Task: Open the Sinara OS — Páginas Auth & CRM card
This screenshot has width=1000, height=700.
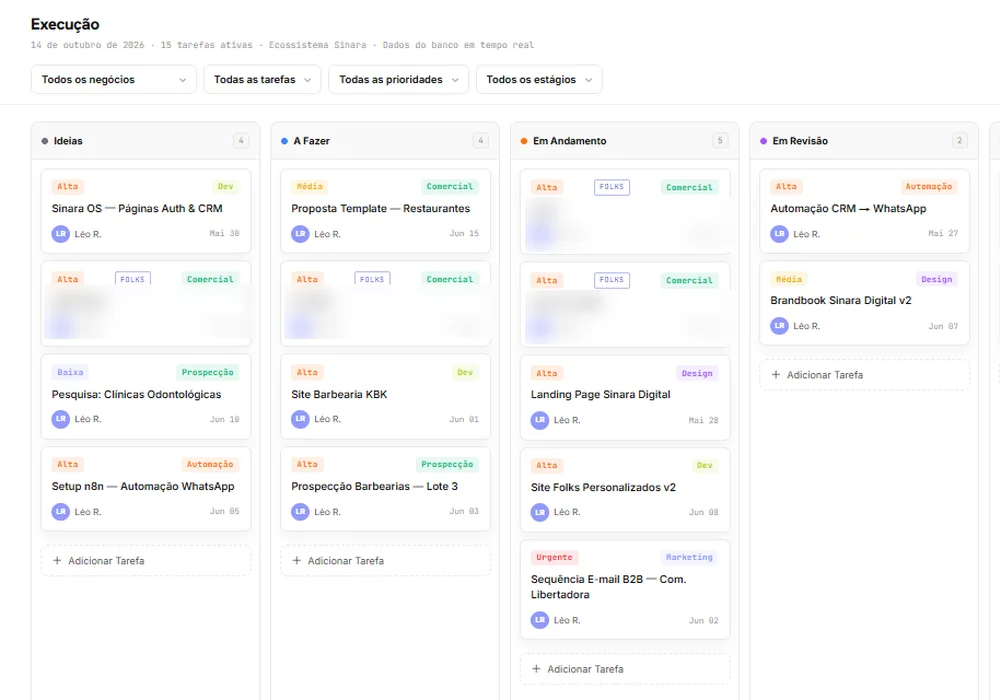Action: 146,211
